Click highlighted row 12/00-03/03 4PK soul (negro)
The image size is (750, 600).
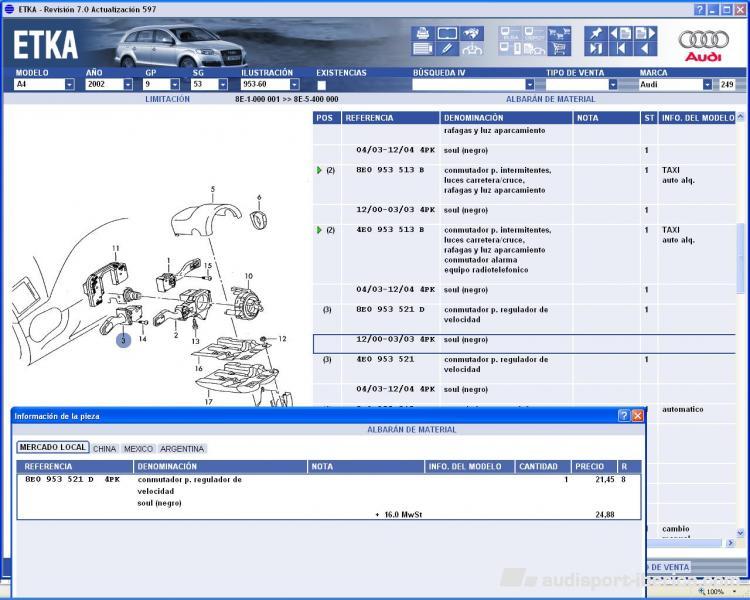524,344
